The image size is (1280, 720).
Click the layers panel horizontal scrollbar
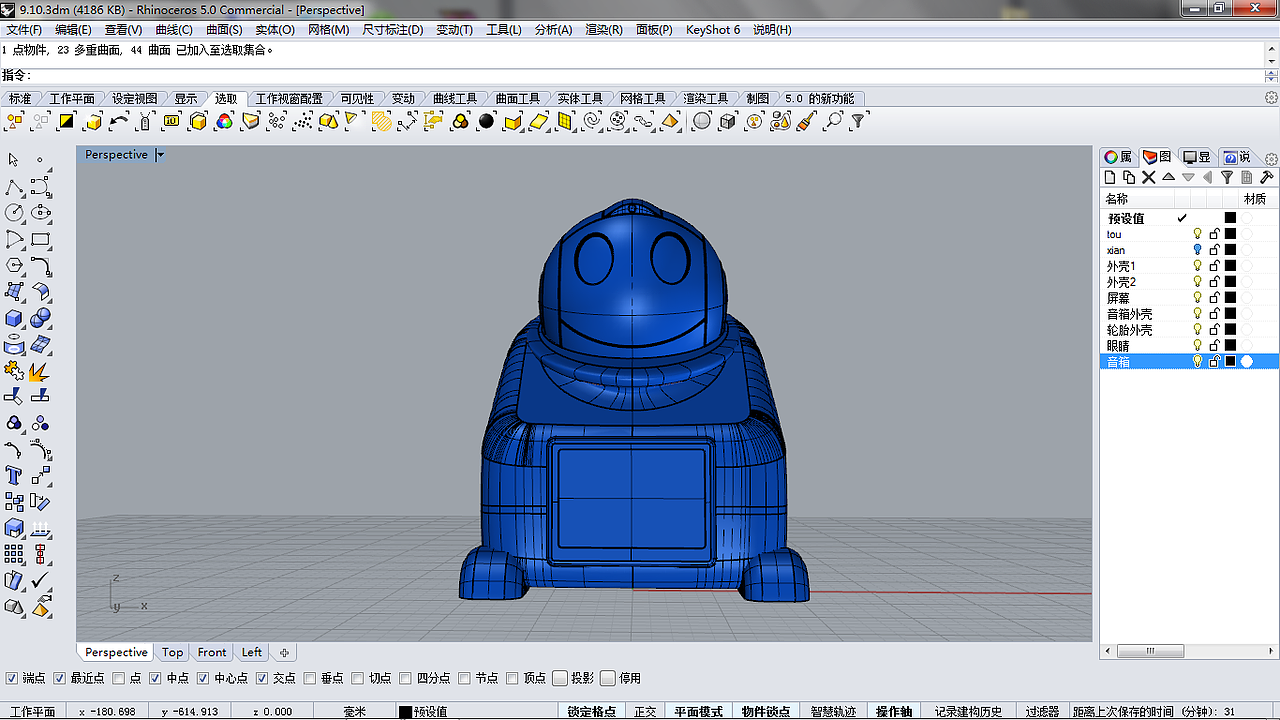click(1150, 651)
